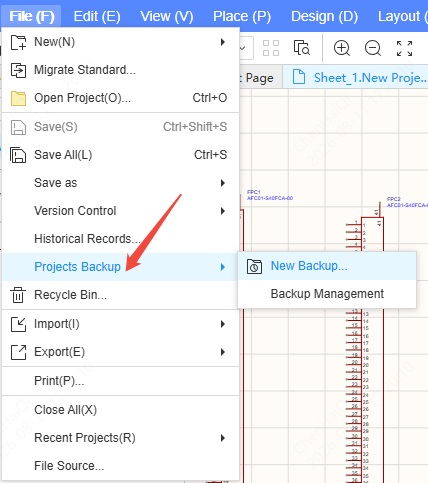
Task: Open the Edit (E) menu
Action: [x=97, y=16]
